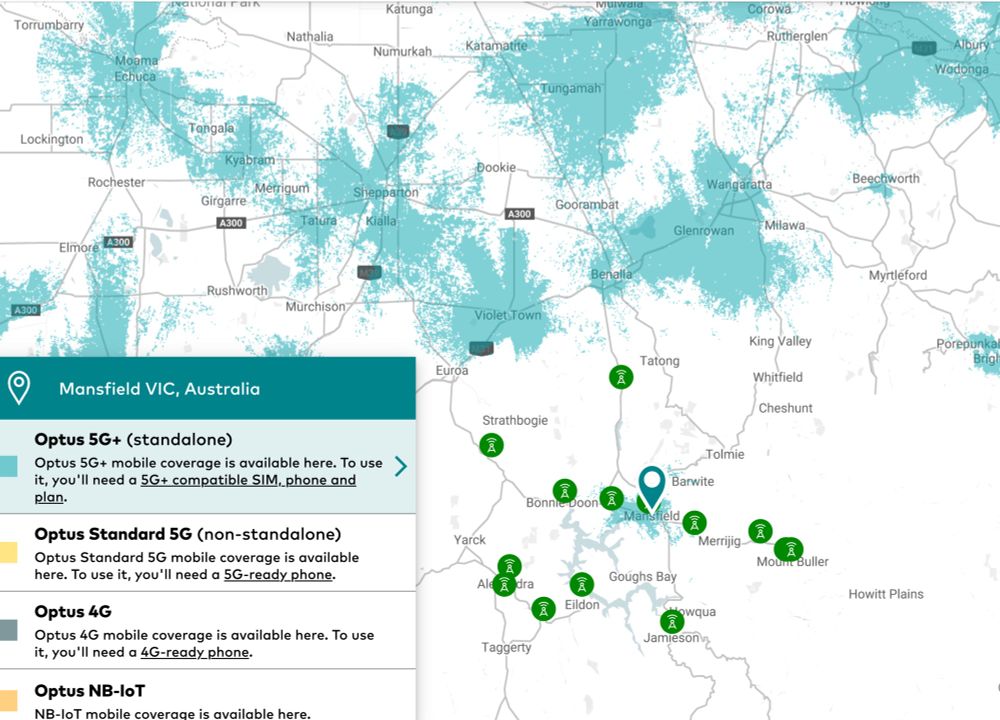1000x720 pixels.
Task: Click the Rutherglen town label
Action: (797, 36)
